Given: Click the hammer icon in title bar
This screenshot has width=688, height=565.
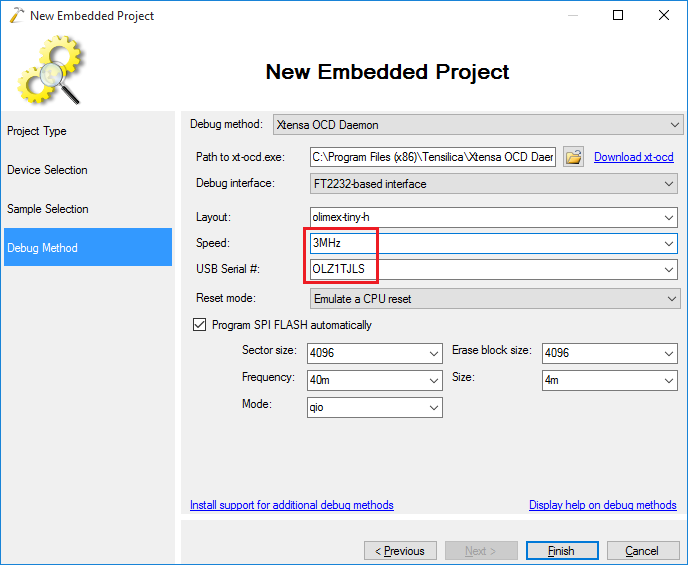Looking at the screenshot, I should (16, 15).
